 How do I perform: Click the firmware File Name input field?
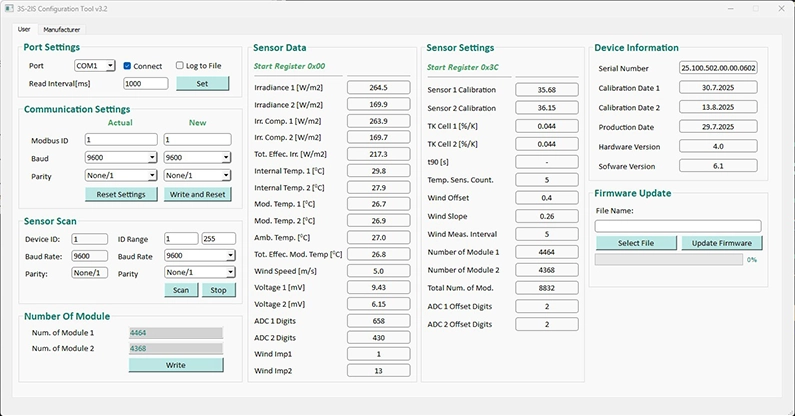(678, 226)
